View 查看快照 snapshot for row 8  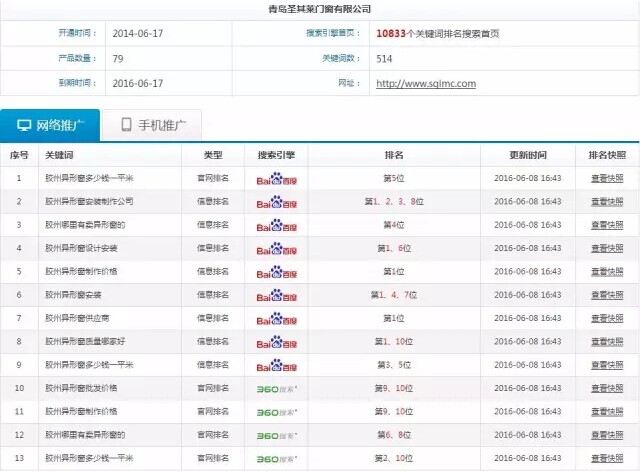pos(607,342)
